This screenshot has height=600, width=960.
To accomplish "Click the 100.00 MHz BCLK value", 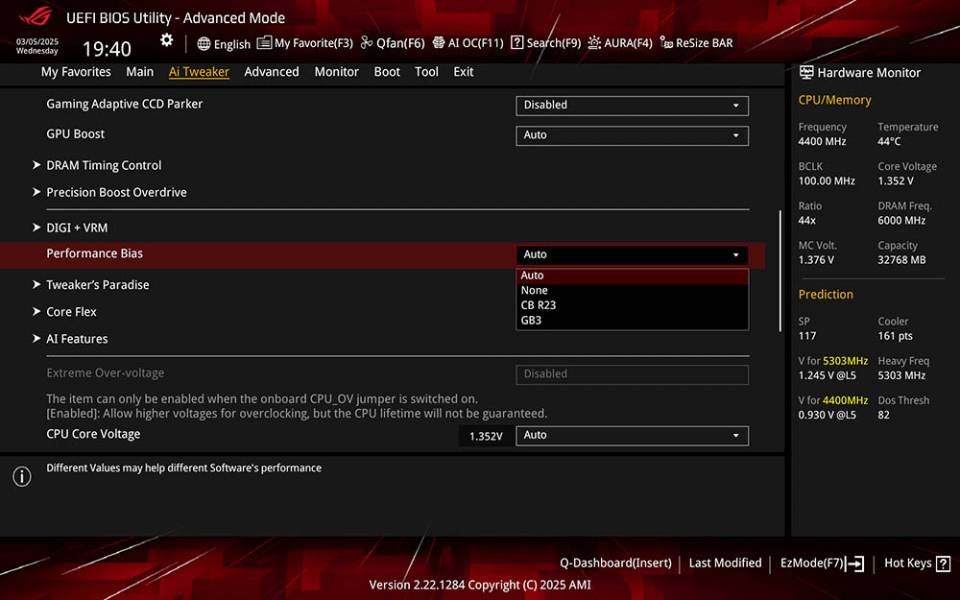I will tap(827, 181).
